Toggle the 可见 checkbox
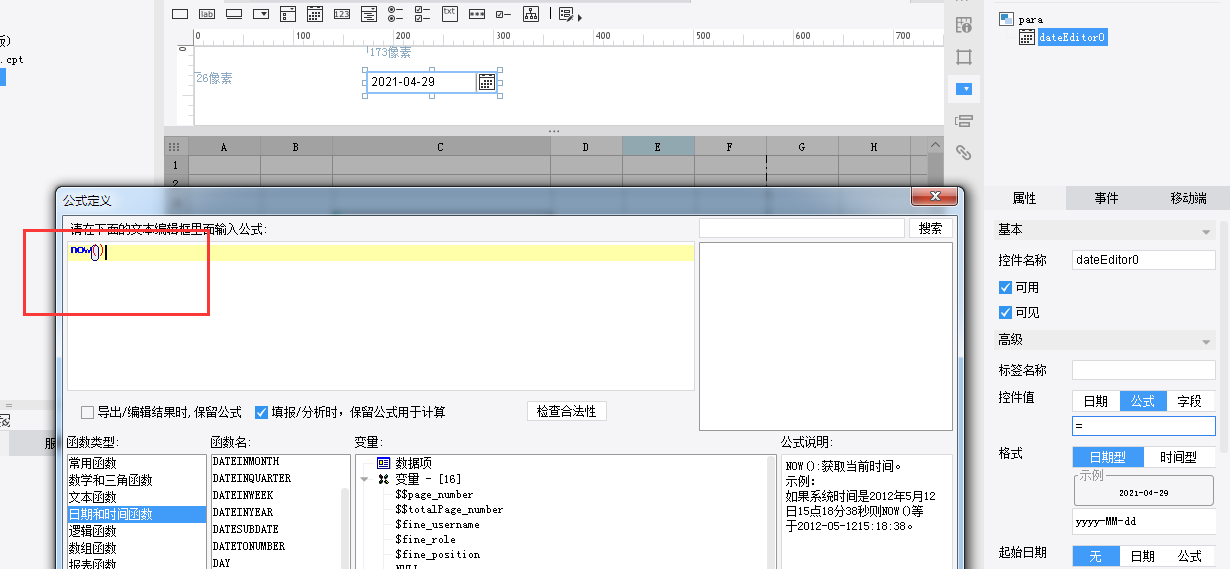 [x=1006, y=312]
